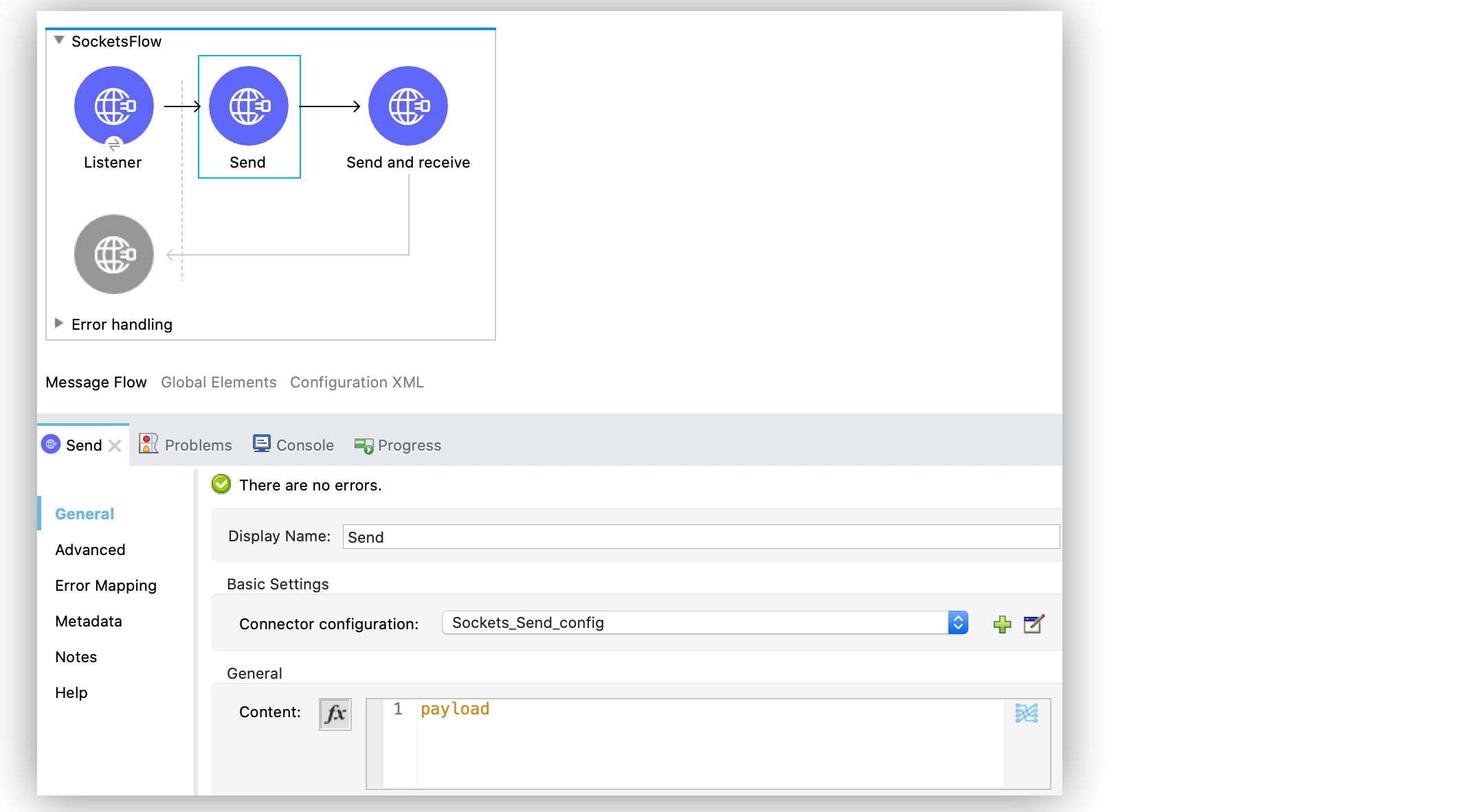Select Advanced in the side menu
The image size is (1472, 812).
(90, 550)
